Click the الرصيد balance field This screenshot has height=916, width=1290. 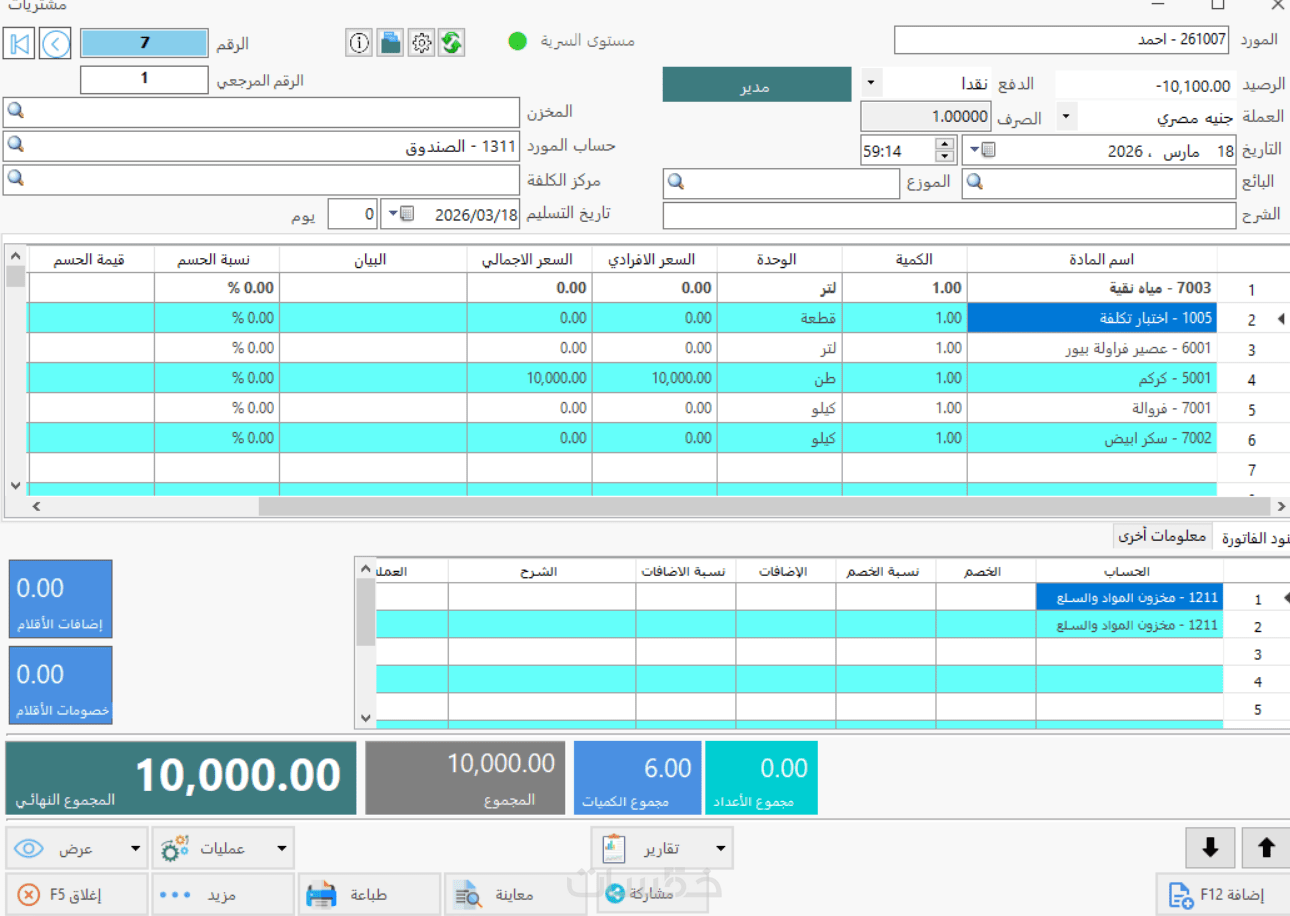1146,85
